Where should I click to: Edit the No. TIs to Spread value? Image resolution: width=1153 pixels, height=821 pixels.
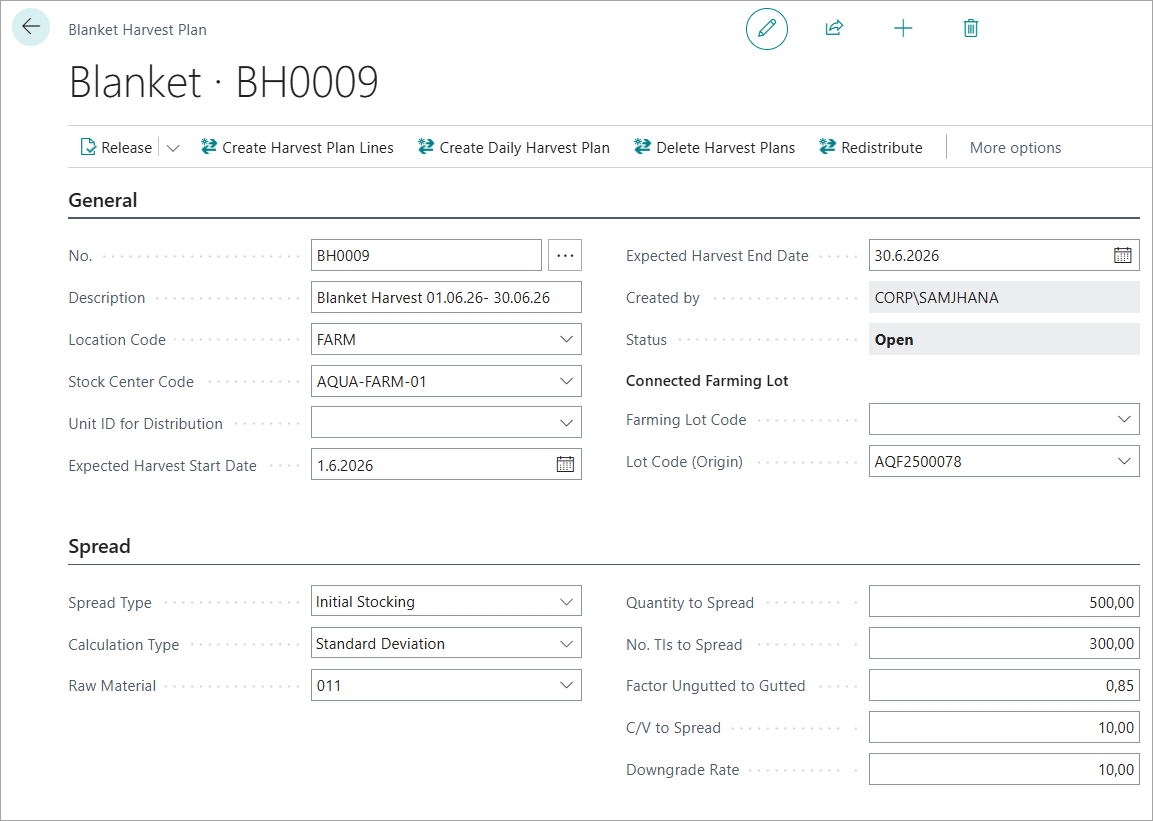(x=1004, y=644)
